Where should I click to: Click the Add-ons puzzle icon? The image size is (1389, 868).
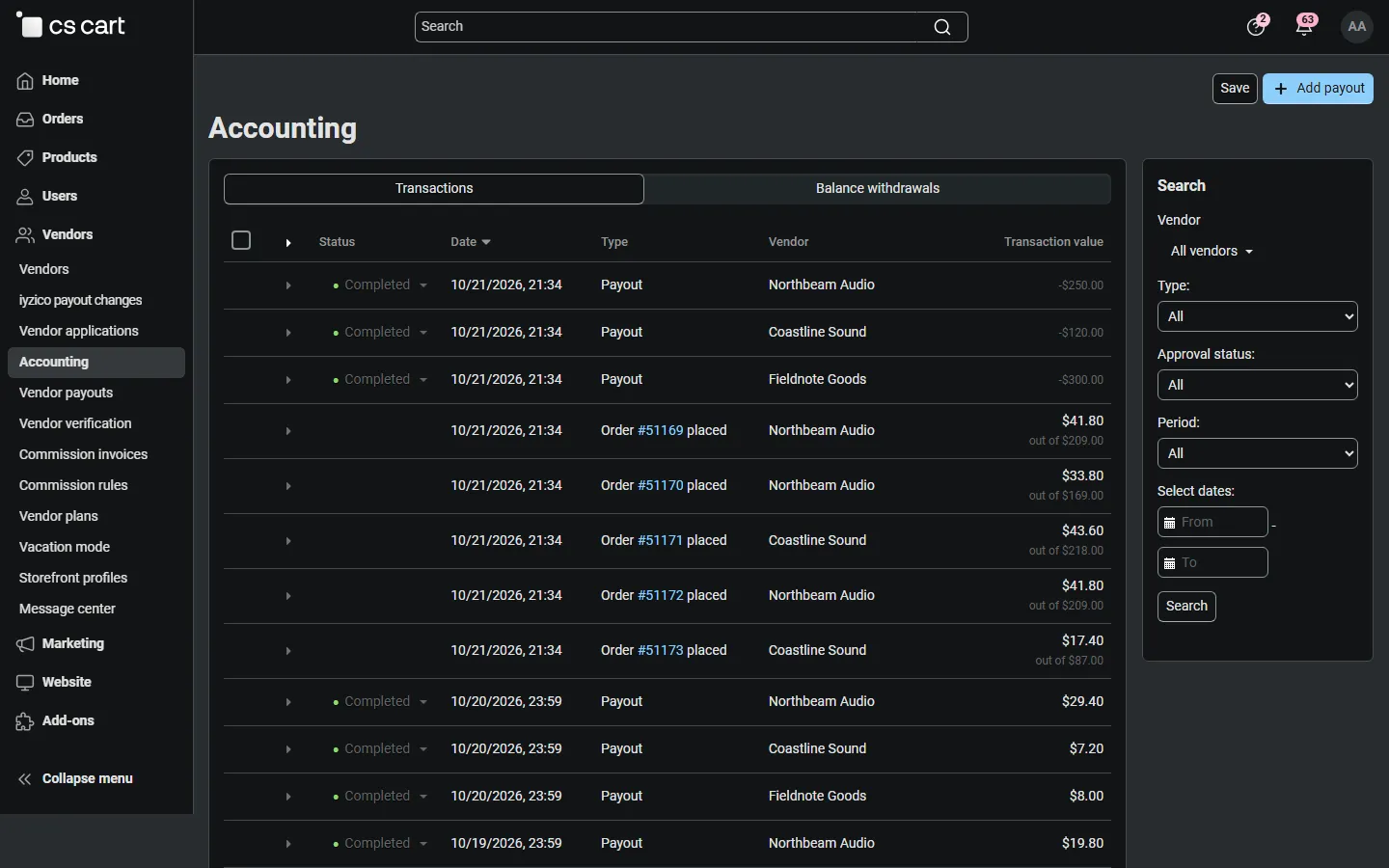coord(25,721)
